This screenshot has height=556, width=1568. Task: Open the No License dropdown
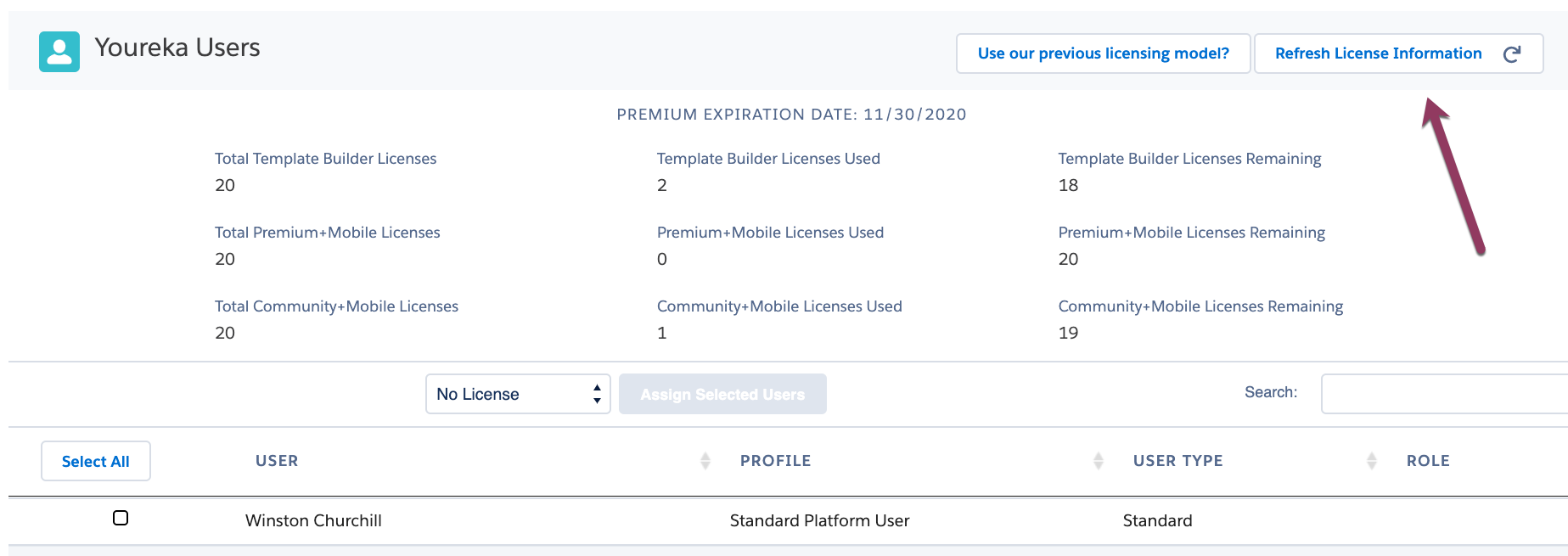(x=518, y=394)
